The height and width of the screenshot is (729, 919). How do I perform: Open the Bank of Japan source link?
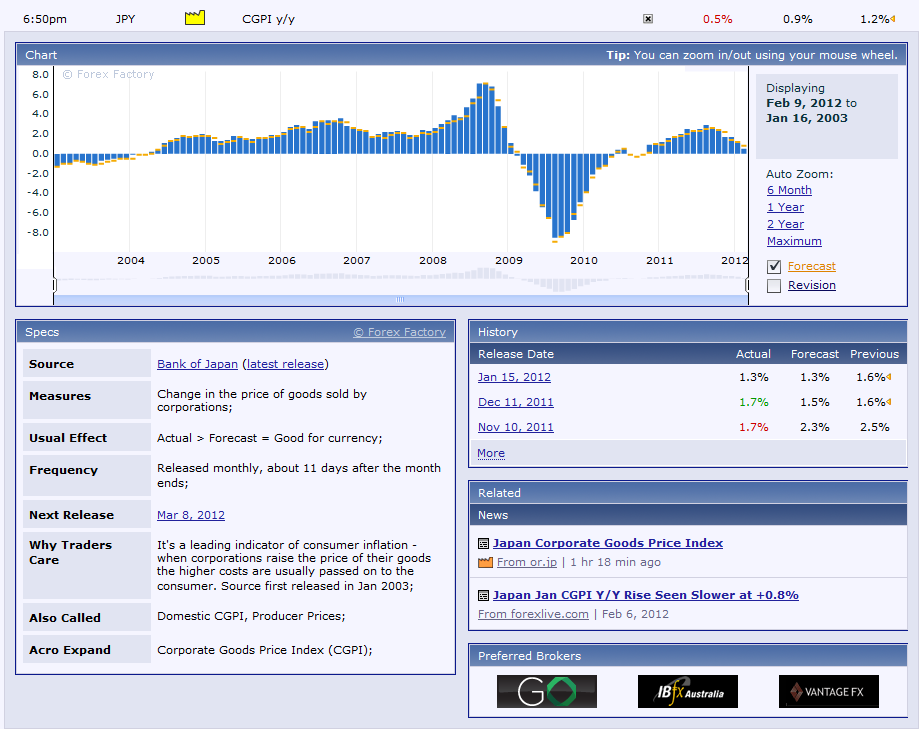click(x=198, y=364)
